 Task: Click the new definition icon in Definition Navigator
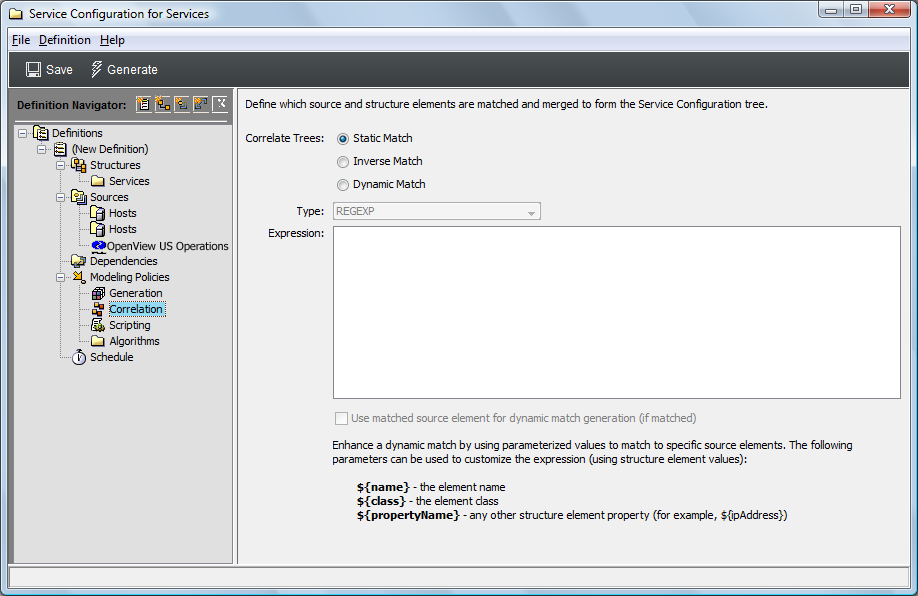[x=143, y=104]
